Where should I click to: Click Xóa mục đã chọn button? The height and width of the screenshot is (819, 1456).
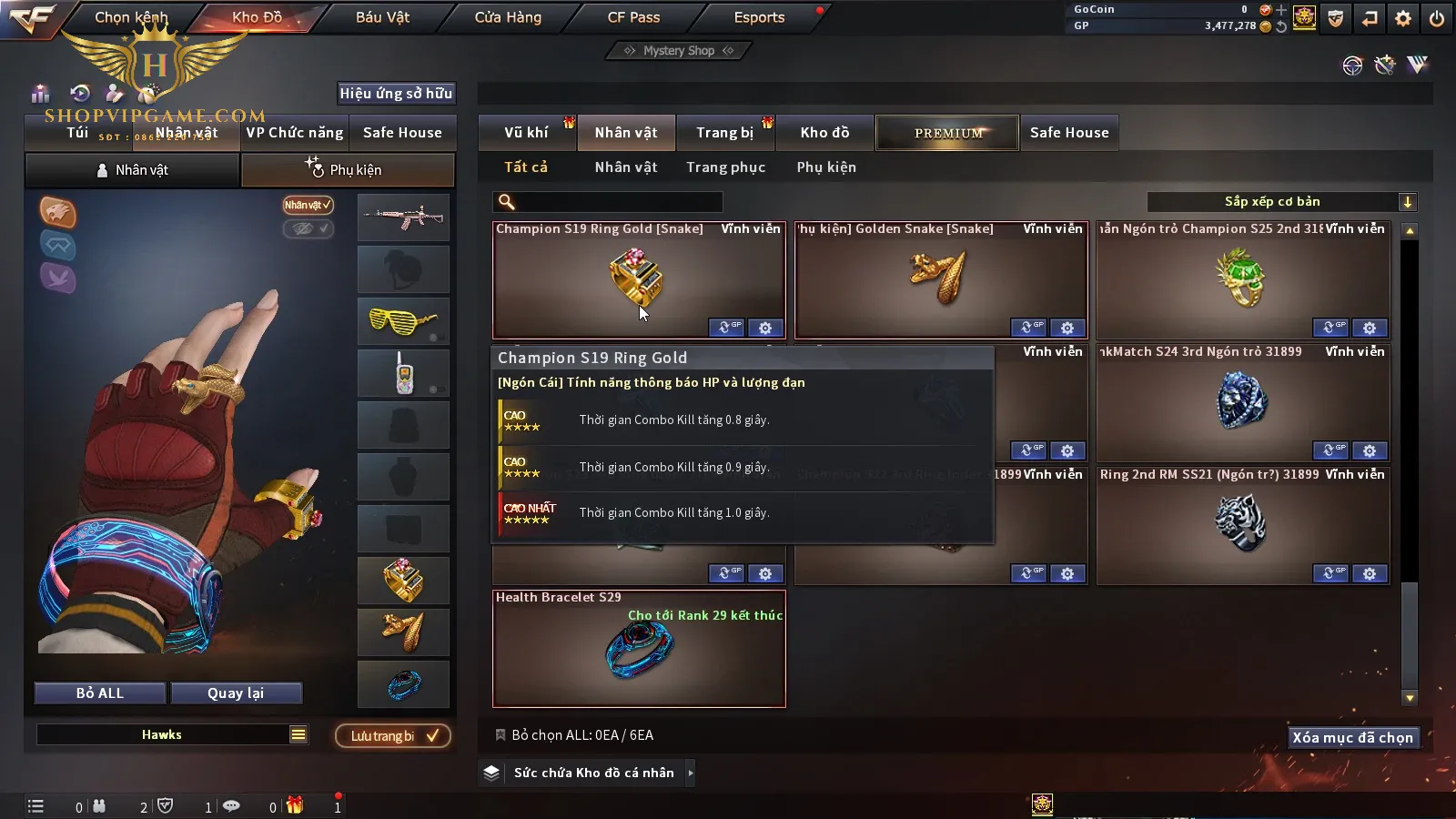[x=1353, y=737]
